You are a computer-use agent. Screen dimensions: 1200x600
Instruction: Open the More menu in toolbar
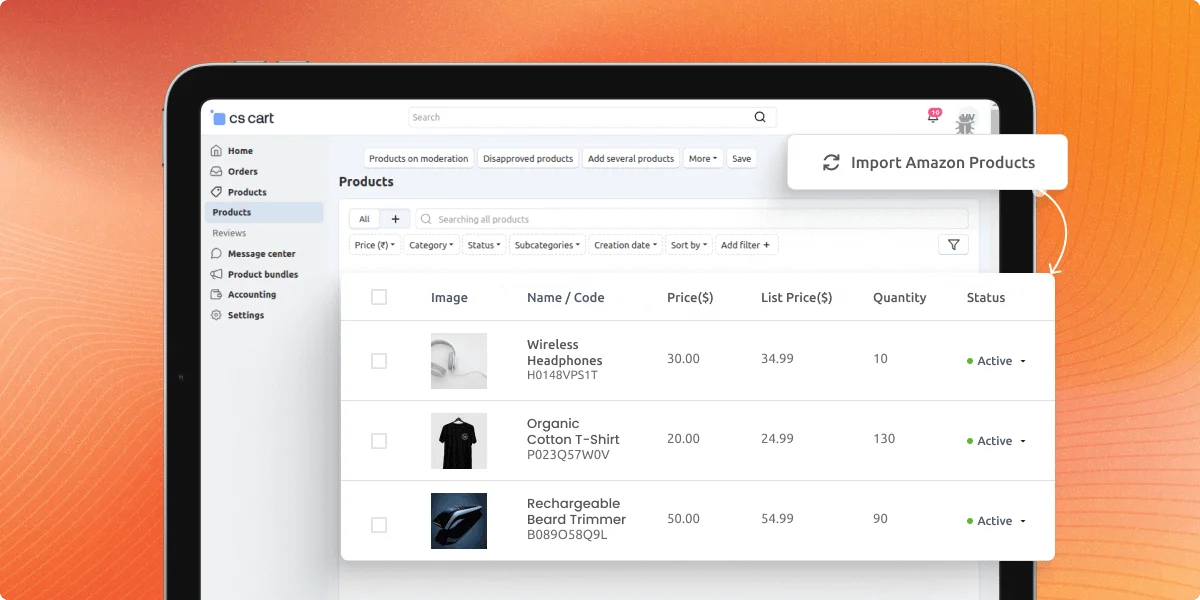coord(703,158)
